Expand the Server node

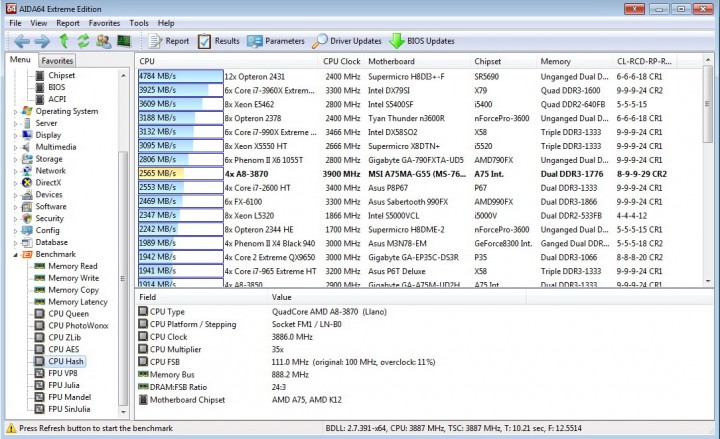(15, 124)
